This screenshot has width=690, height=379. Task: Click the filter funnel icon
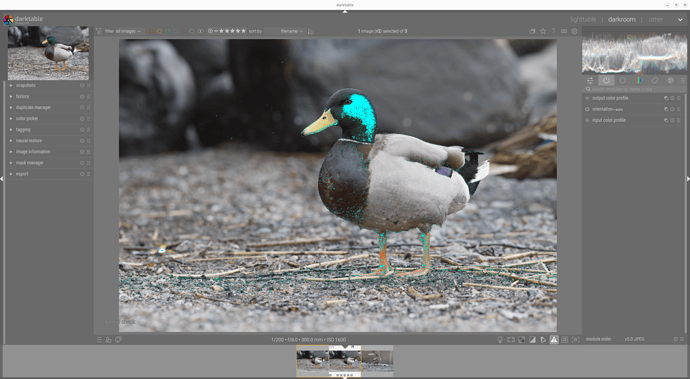[99, 31]
